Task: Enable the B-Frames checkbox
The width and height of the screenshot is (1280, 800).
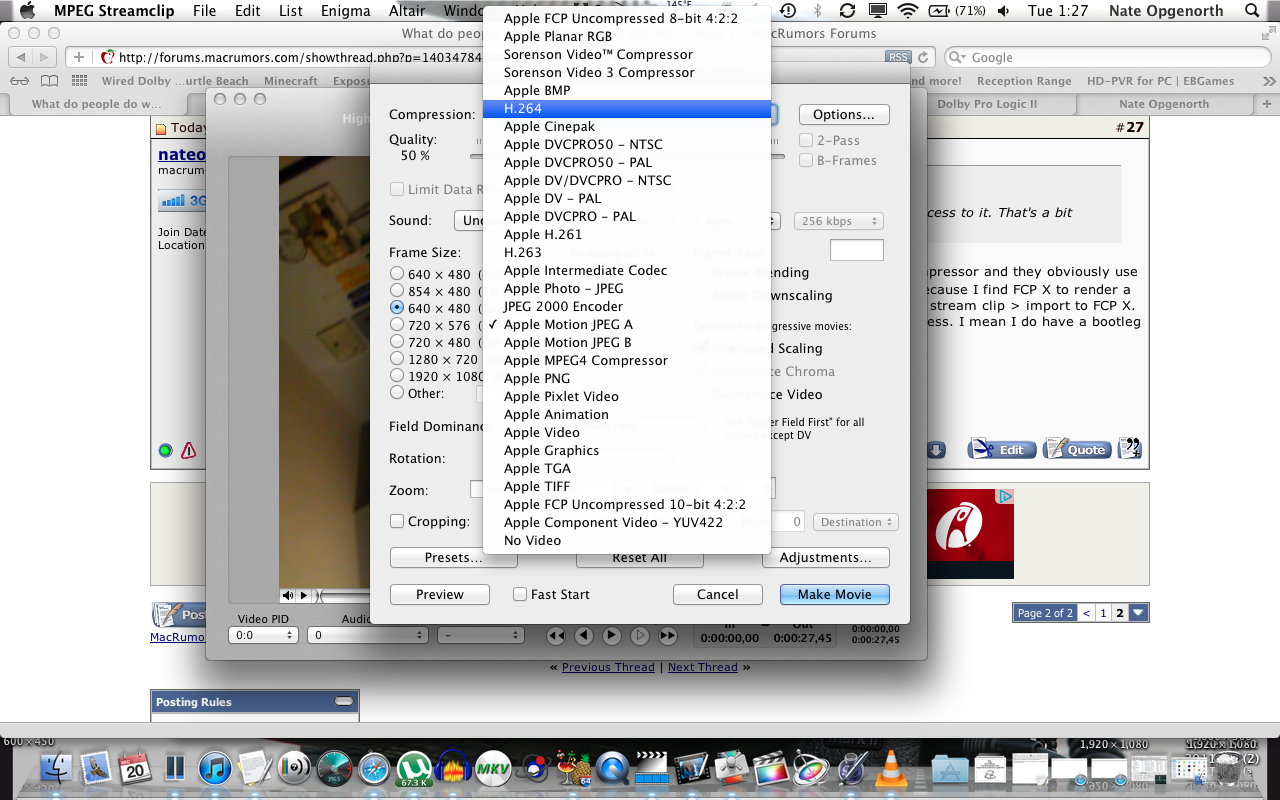Action: pos(806,161)
